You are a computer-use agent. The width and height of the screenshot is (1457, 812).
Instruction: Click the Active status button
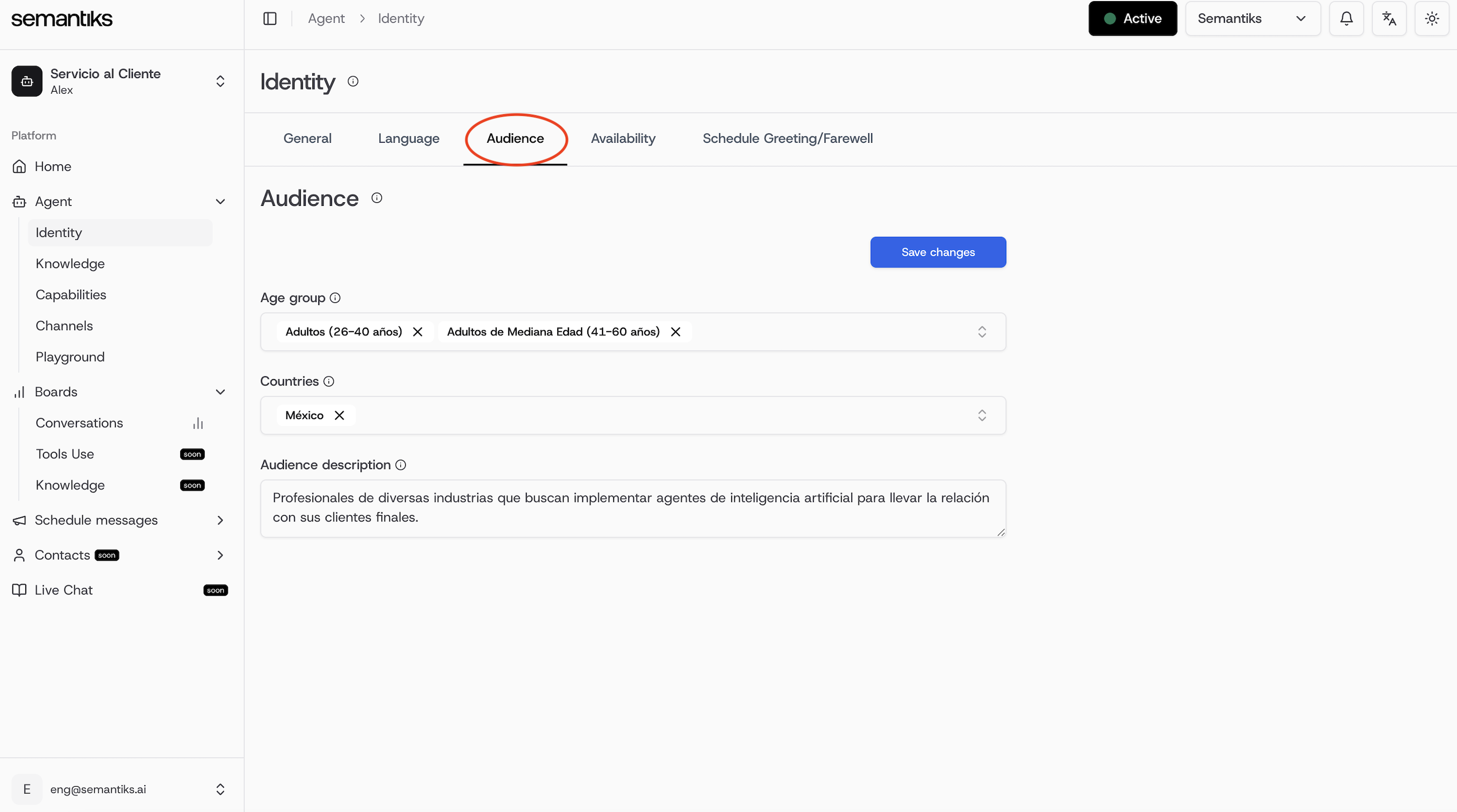pos(1133,18)
